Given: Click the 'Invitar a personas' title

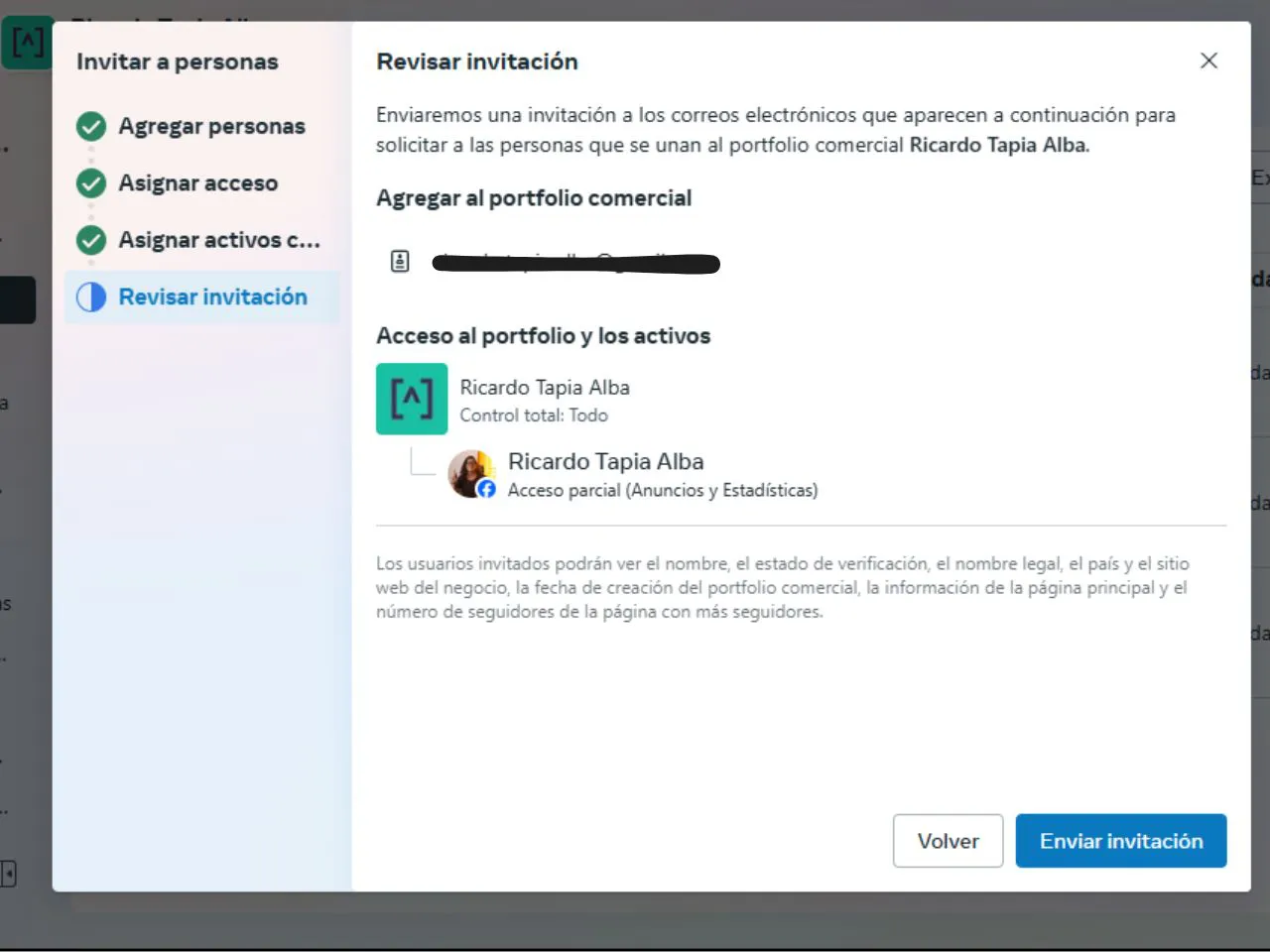Looking at the screenshot, I should pos(178,61).
